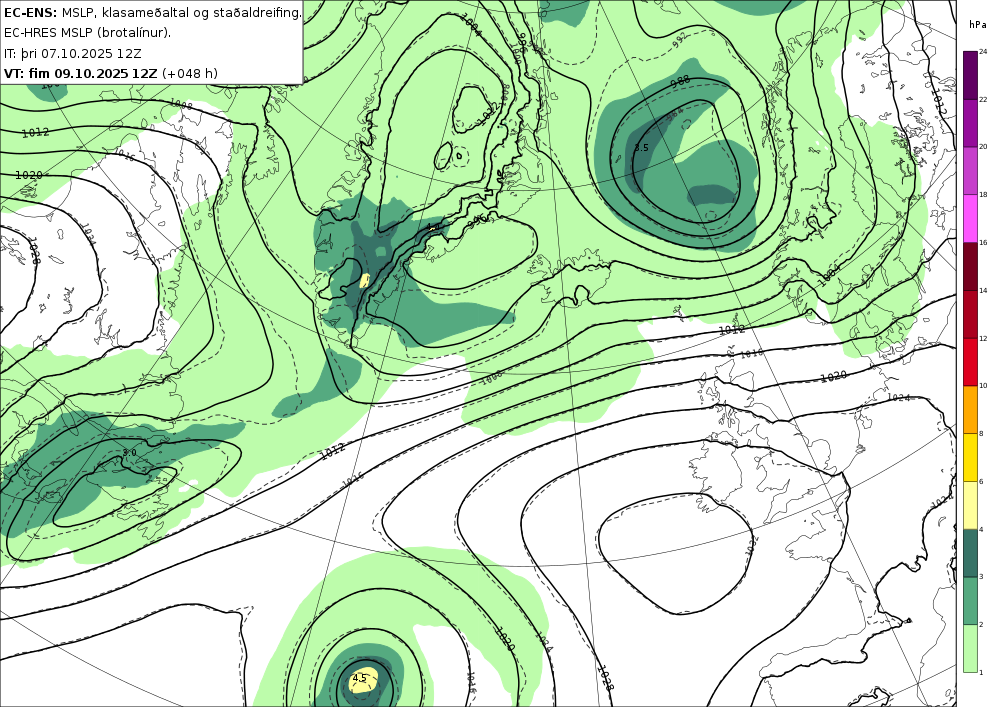1000x707 pixels.
Task: Click the legend tick value '10'
Action: click(x=983, y=386)
